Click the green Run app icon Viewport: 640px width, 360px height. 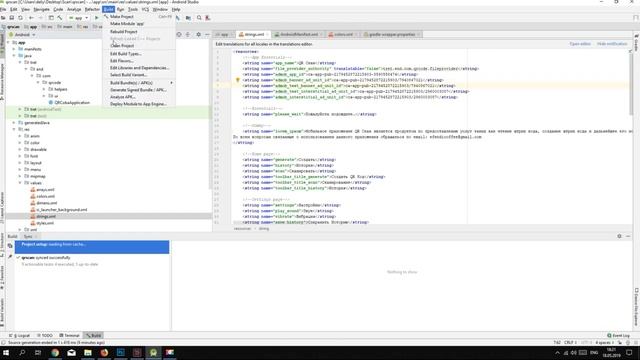(97, 18)
